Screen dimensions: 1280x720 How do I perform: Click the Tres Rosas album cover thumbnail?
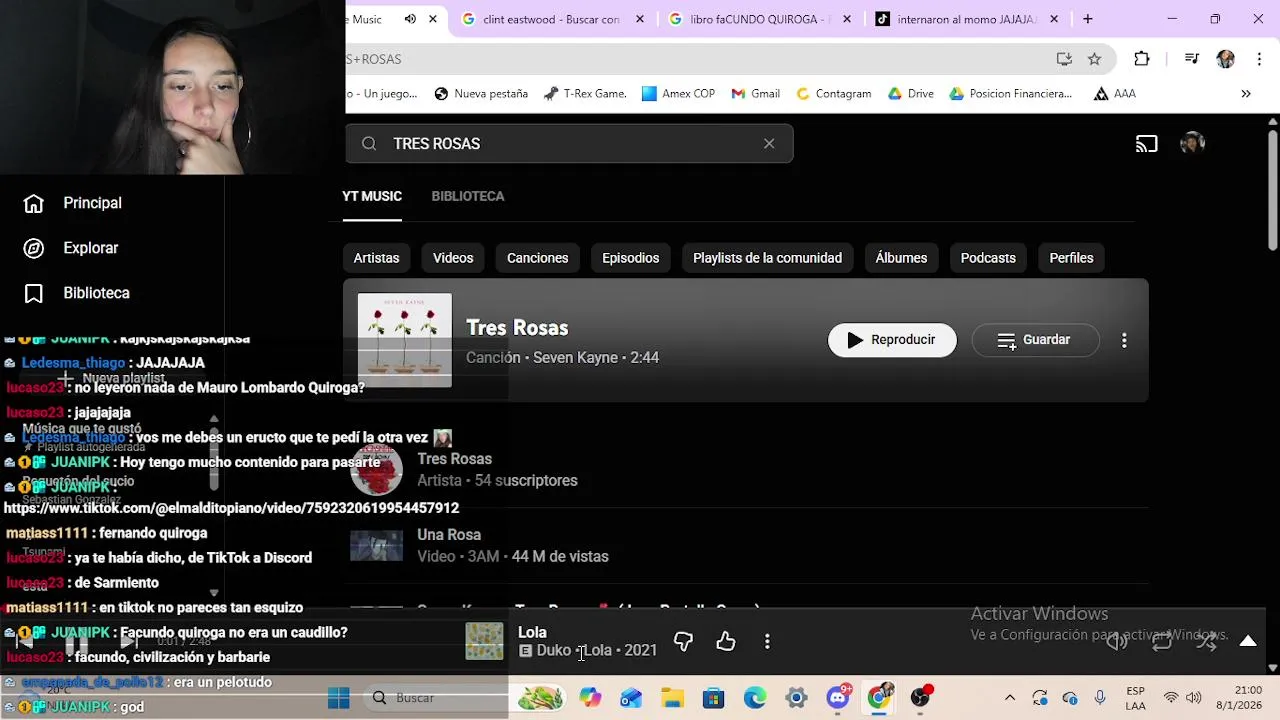(405, 340)
